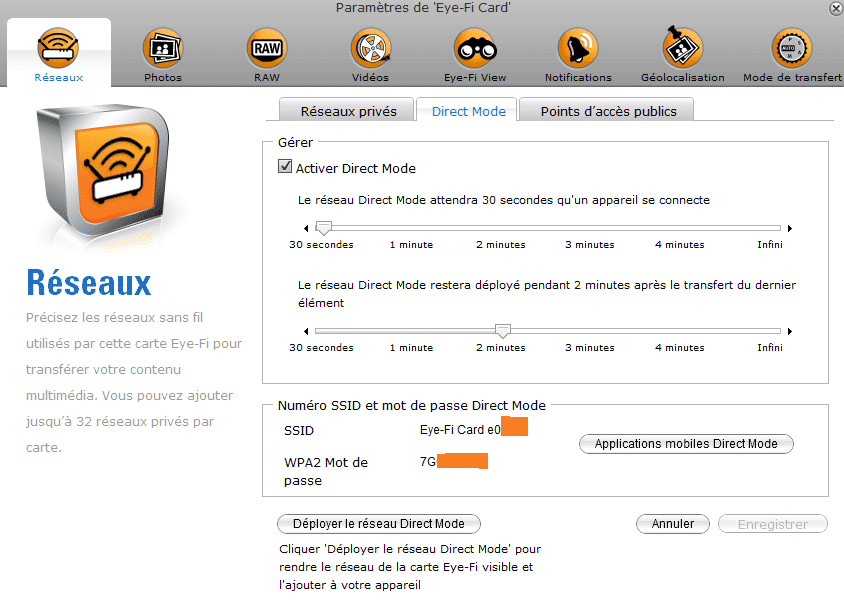
Task: Switch to Points d'accès publics tab
Action: point(608,111)
